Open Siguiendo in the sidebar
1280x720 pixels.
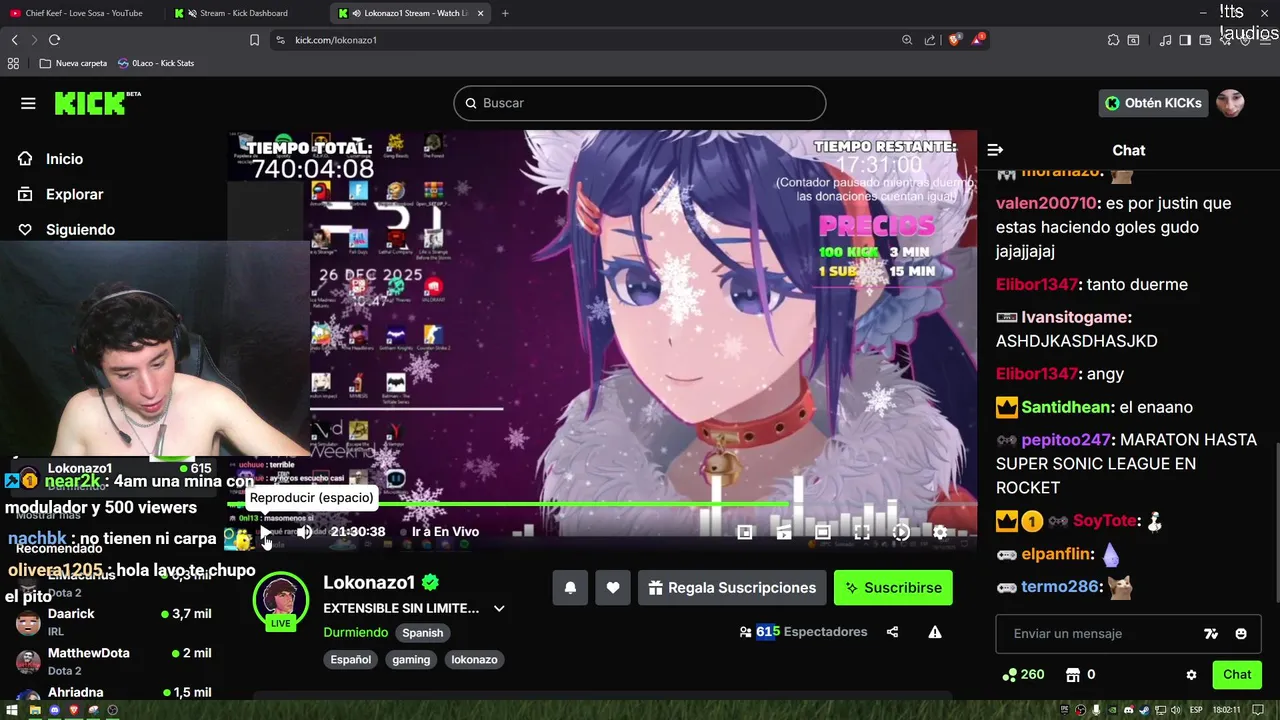point(80,229)
